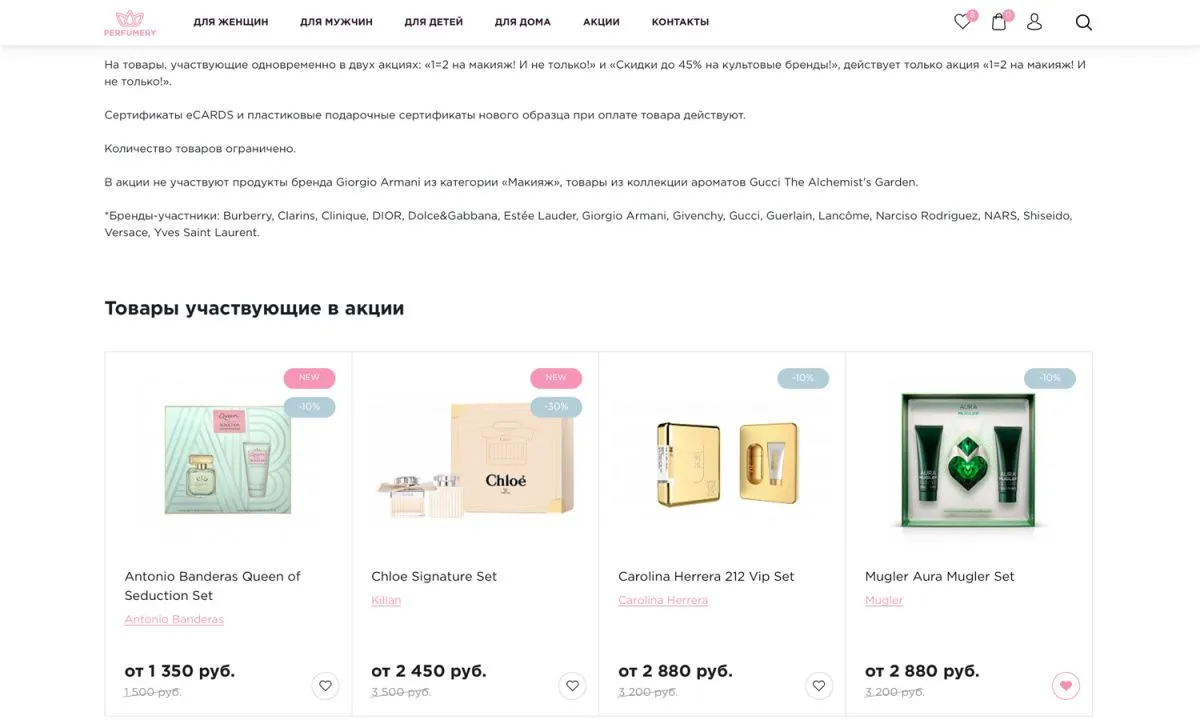The width and height of the screenshot is (1200, 720).
Task: Toggle the heart on Chloe Signature Set
Action: click(x=572, y=686)
